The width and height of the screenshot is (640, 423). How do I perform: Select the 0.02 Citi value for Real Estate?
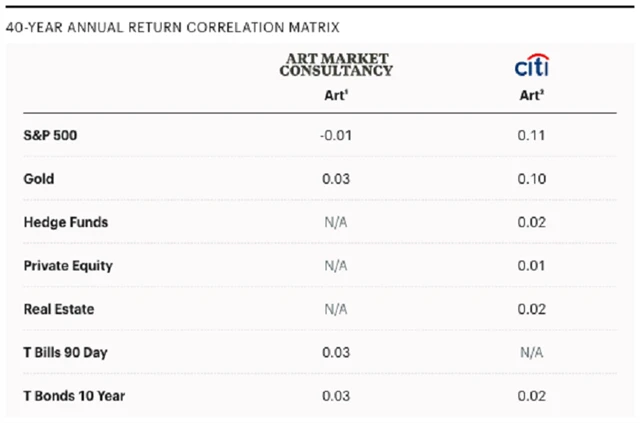(531, 309)
